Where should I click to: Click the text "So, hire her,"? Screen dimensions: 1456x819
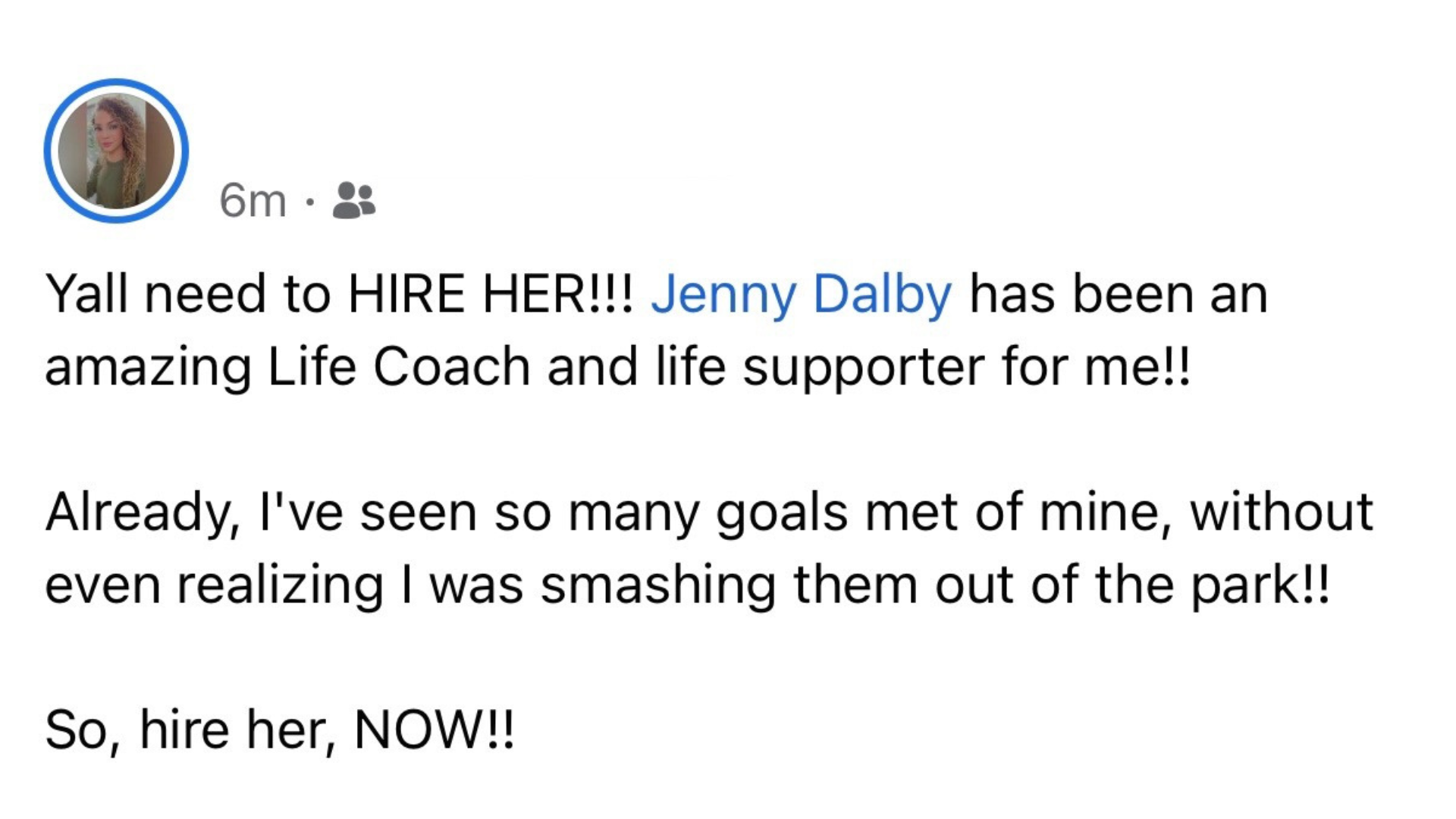click(190, 730)
